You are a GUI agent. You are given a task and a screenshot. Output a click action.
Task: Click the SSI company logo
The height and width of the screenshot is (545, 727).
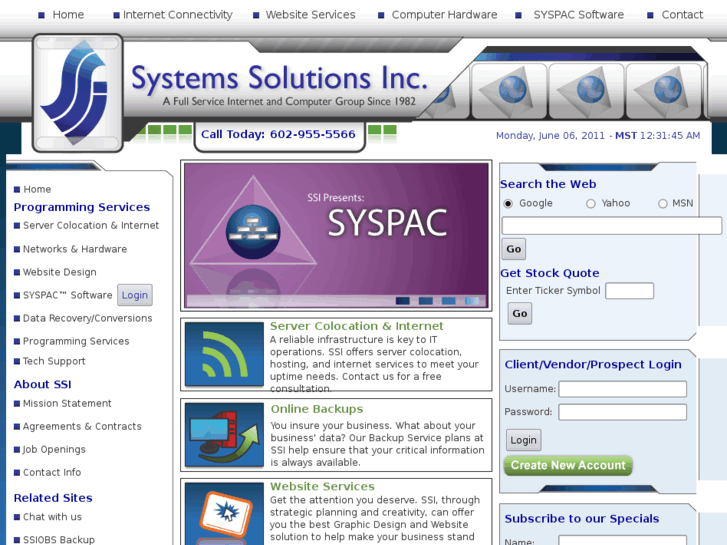point(77,93)
